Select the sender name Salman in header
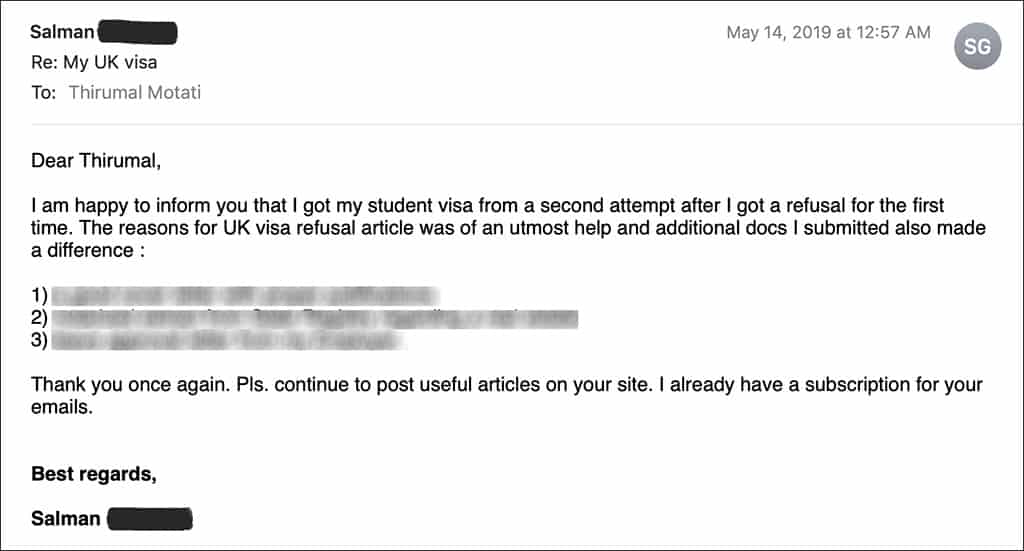Image resolution: width=1024 pixels, height=551 pixels. 63,31
